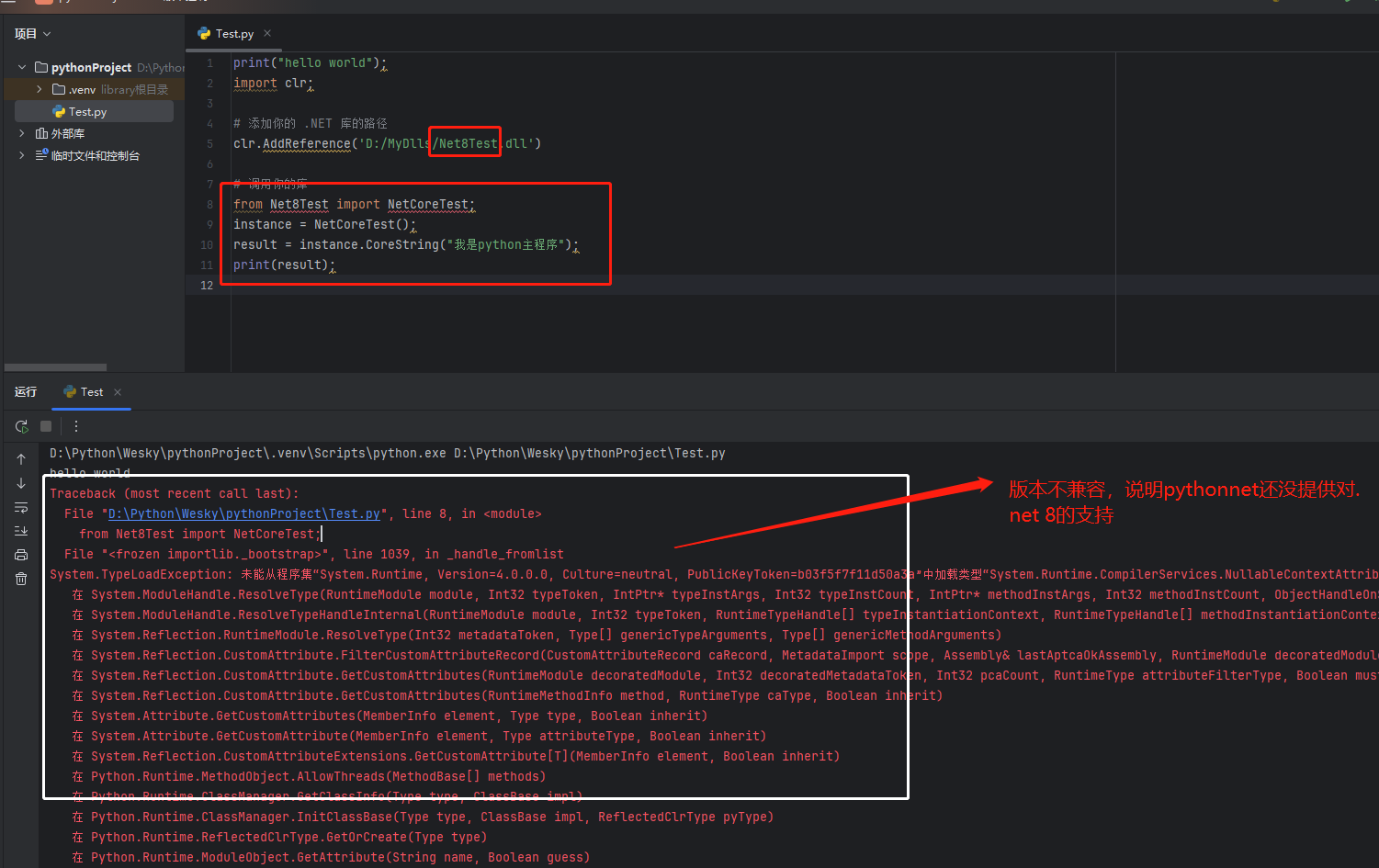This screenshot has width=1379, height=868.
Task: Expand the .venv folder node
Action: click(x=40, y=89)
